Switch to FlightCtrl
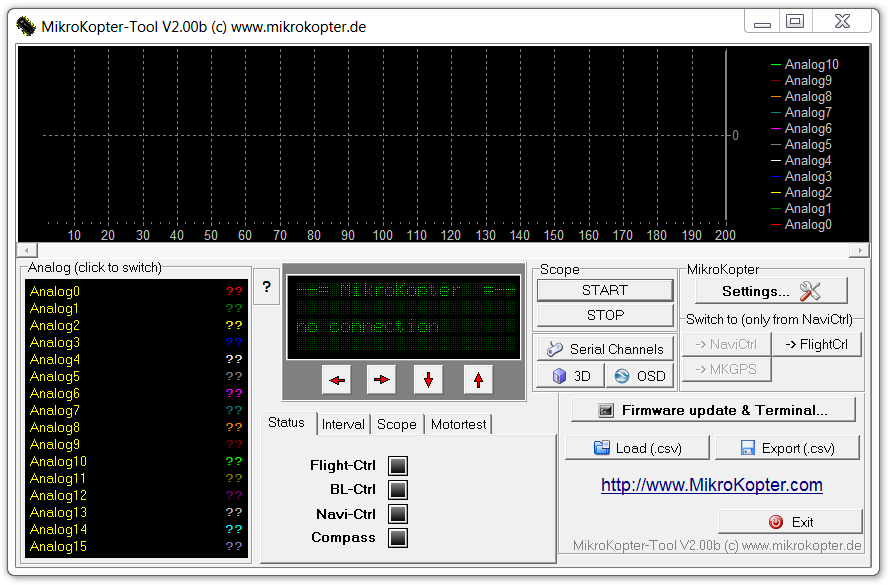This screenshot has width=888, height=585. pyautogui.click(x=816, y=344)
